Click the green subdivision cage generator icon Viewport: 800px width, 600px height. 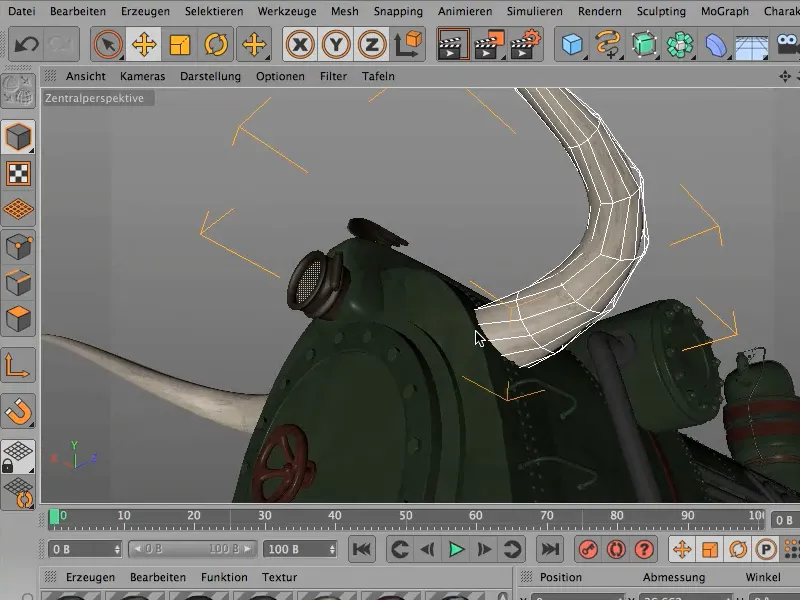pos(644,45)
